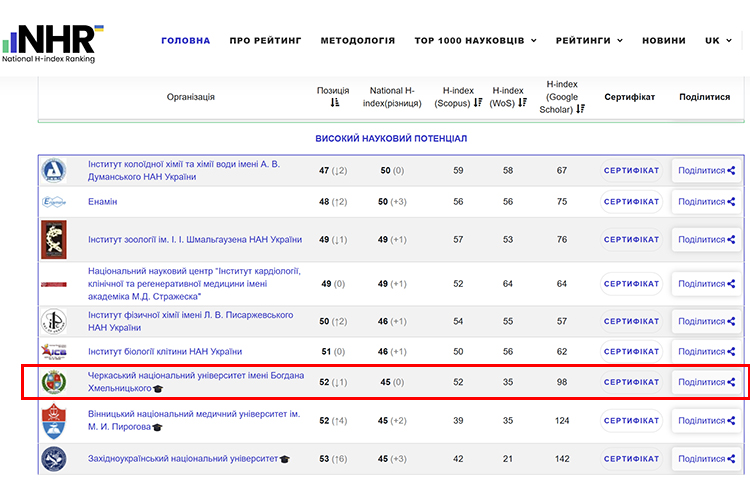Image resolution: width=750 pixels, height=500 pixels.
Task: Click the Інститут зоології logo image
Action: [54, 240]
